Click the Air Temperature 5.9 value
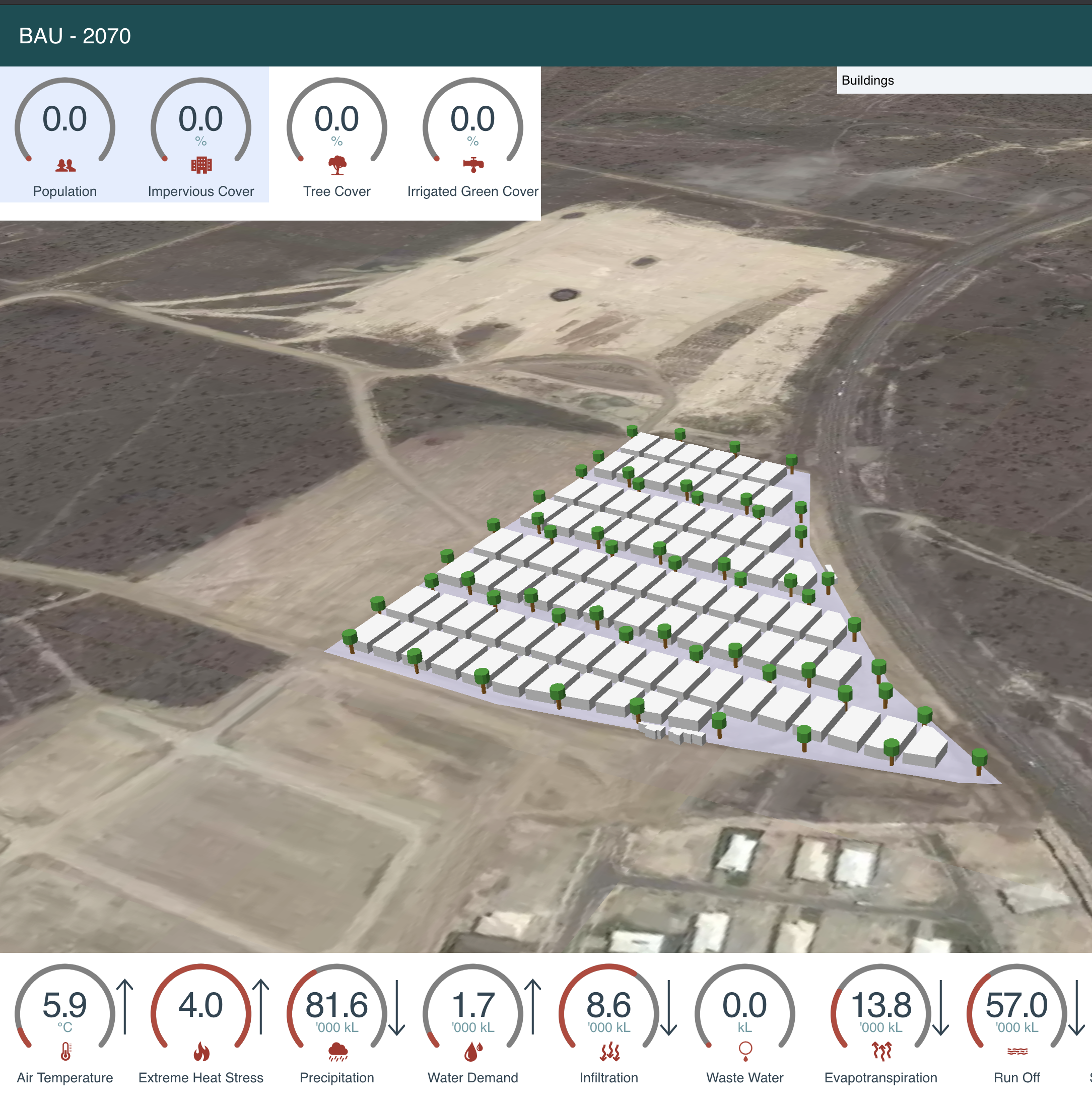 [x=65, y=1005]
